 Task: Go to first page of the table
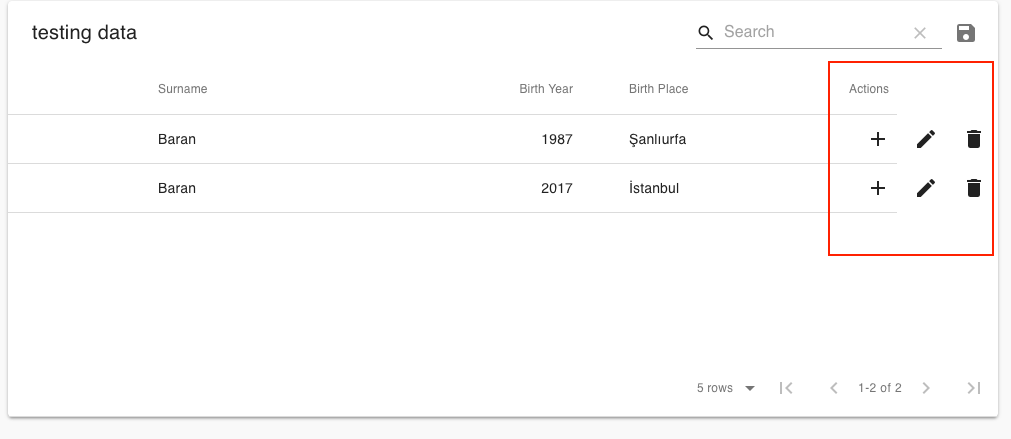coord(786,388)
